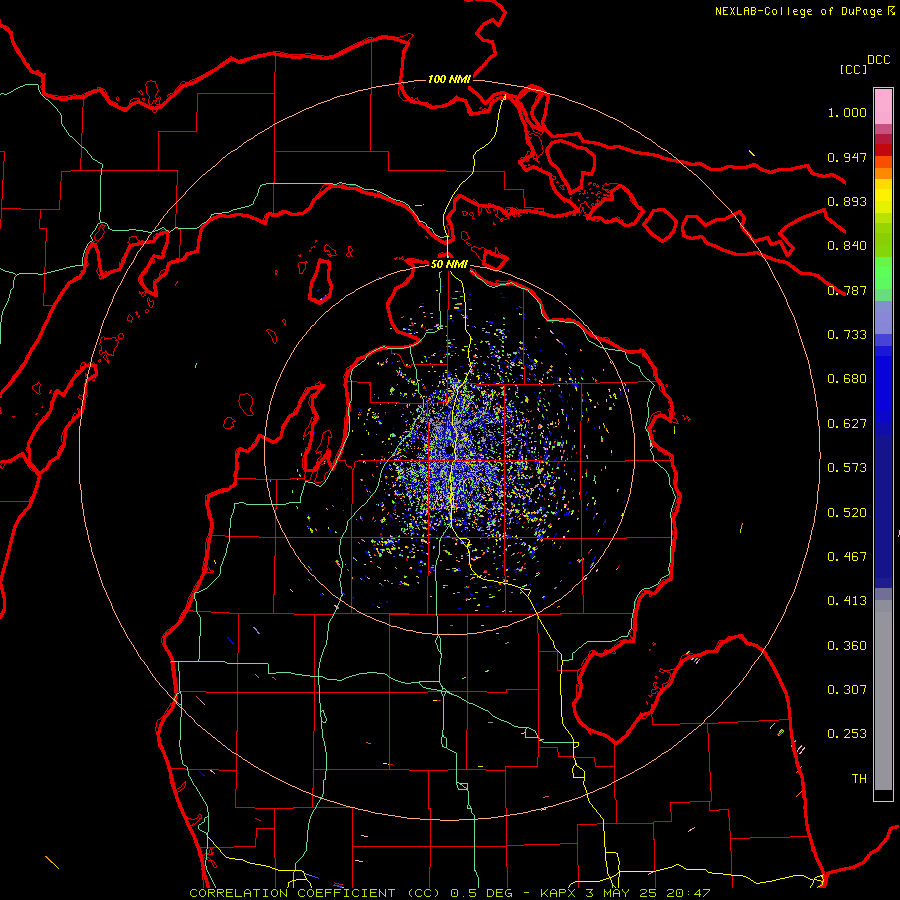Select the 0.253 scale value

[847, 734]
